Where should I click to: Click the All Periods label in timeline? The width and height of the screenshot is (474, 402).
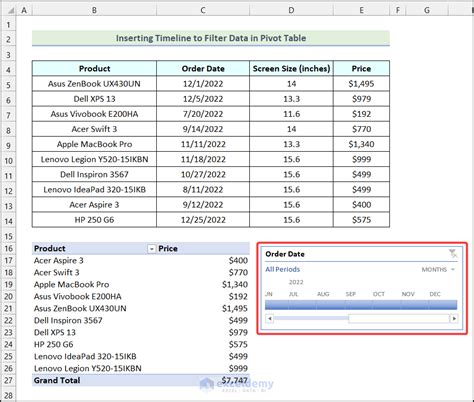(x=282, y=269)
